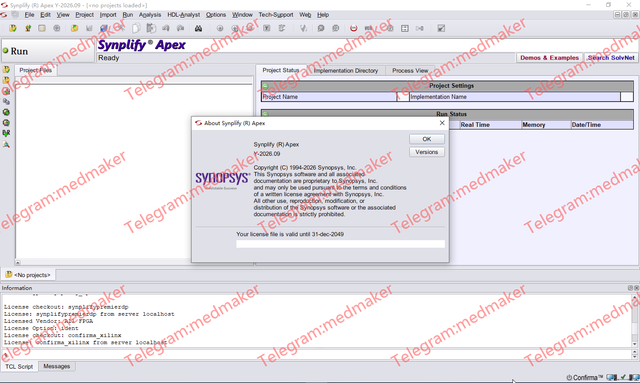Switch to the Implementation Directory tab
Image resolution: width=640 pixels, height=383 pixels.
click(x=346, y=71)
